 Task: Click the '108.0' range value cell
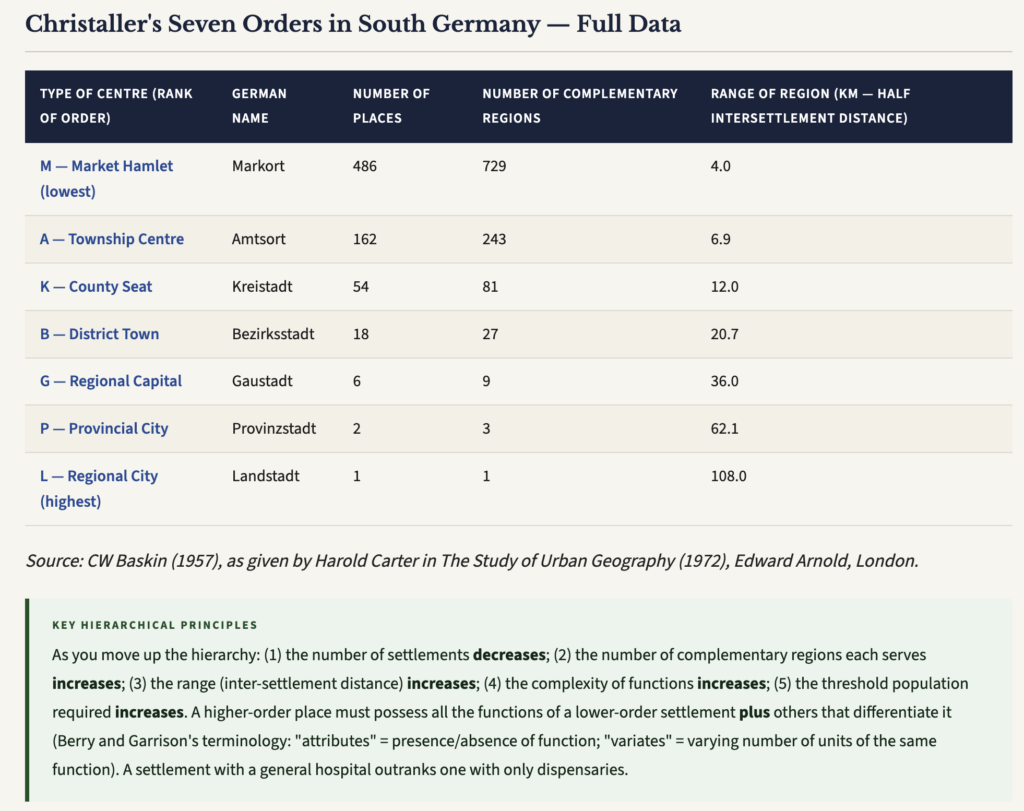pyautogui.click(x=728, y=476)
